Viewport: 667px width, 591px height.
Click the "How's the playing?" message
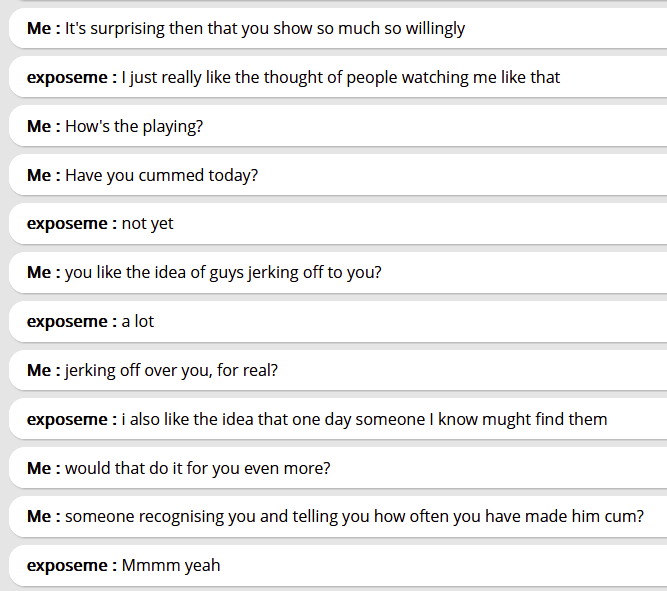(x=134, y=126)
